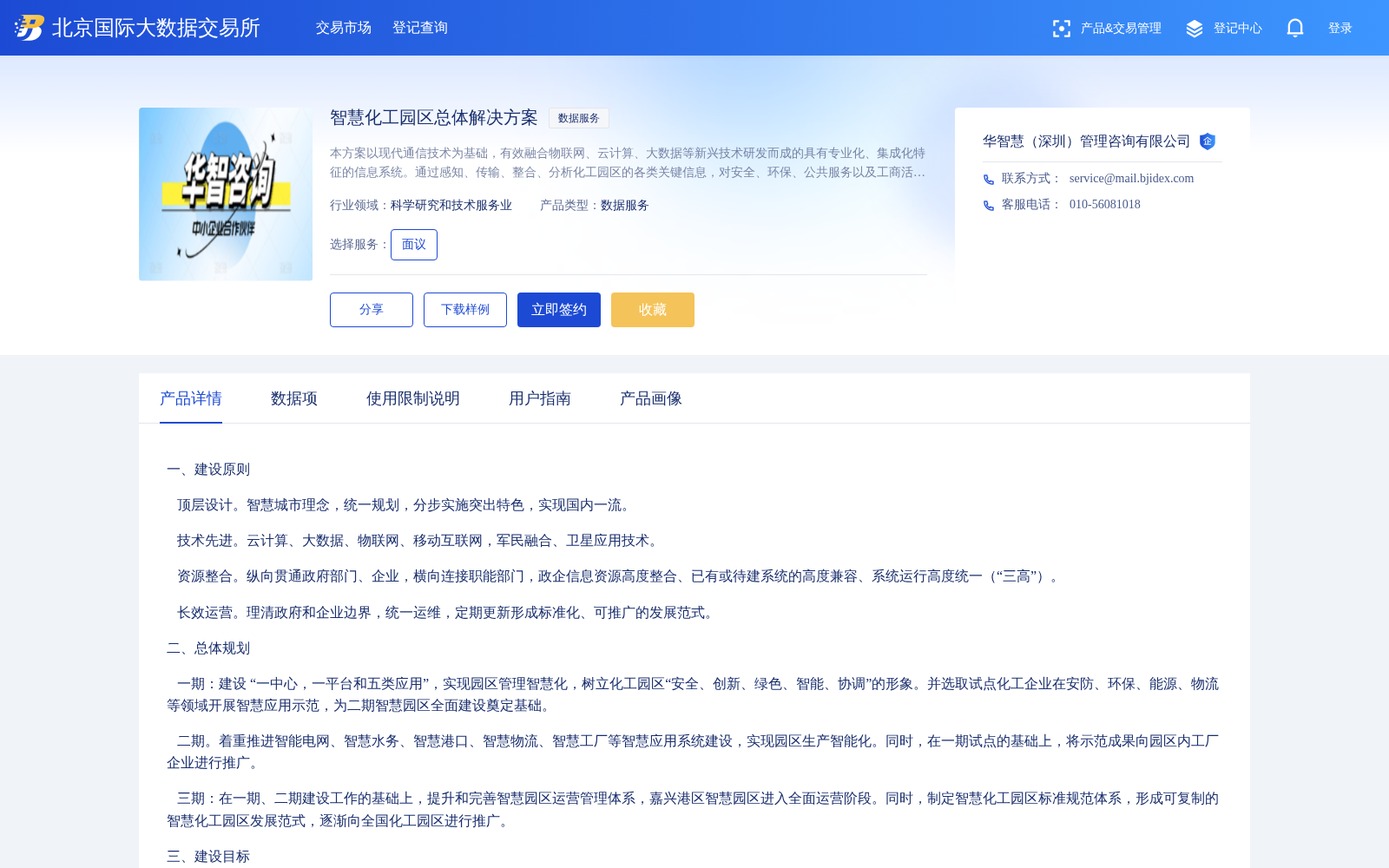This screenshot has height=868, width=1389.
Task: Click the 产品&交易管理 scan icon
Action: tap(1061, 29)
